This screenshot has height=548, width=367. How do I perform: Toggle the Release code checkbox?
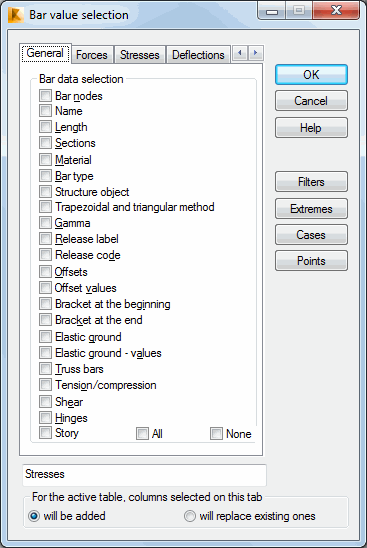point(45,254)
